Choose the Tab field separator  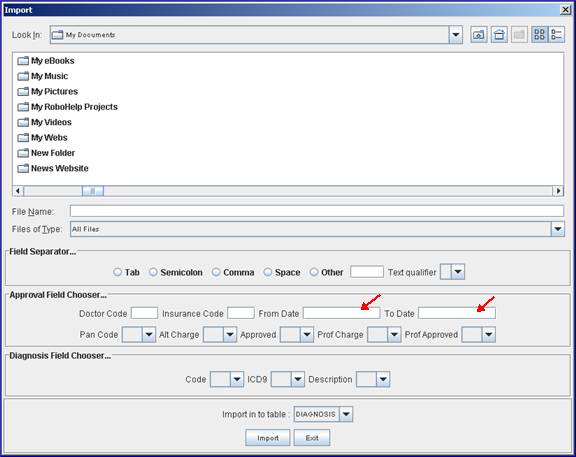(x=126, y=272)
